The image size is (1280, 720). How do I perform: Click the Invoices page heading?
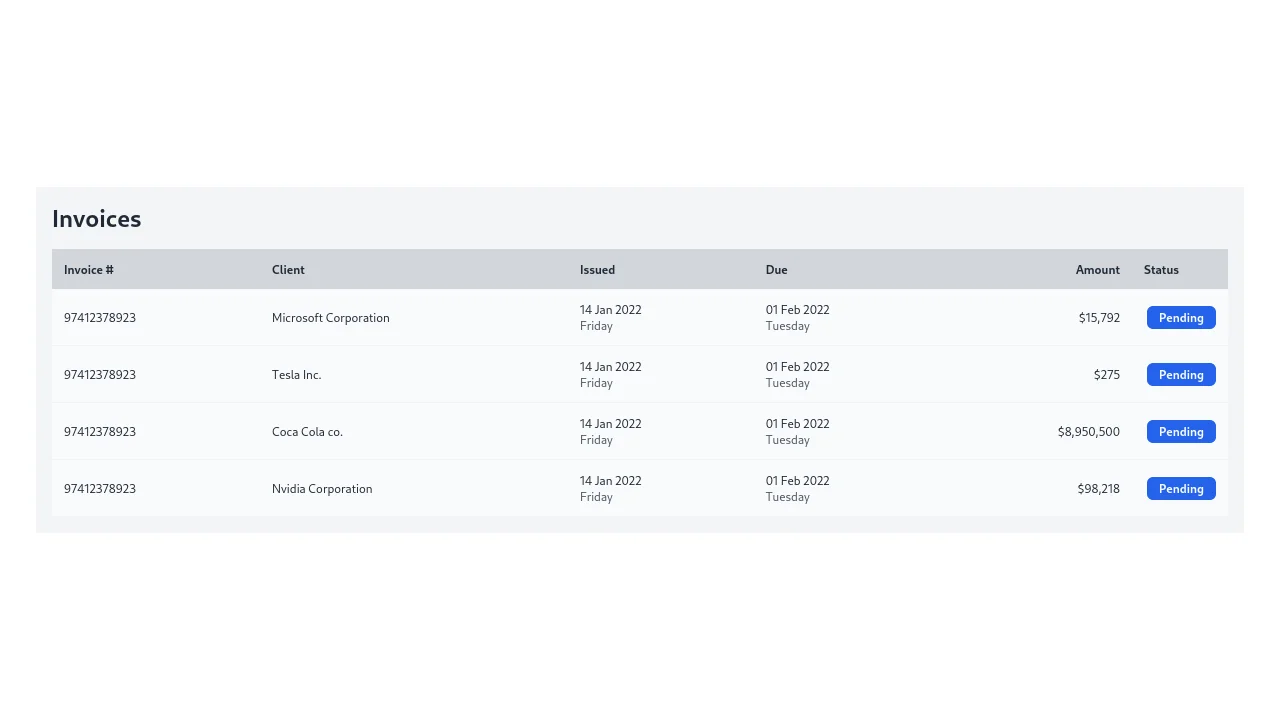pos(97,219)
